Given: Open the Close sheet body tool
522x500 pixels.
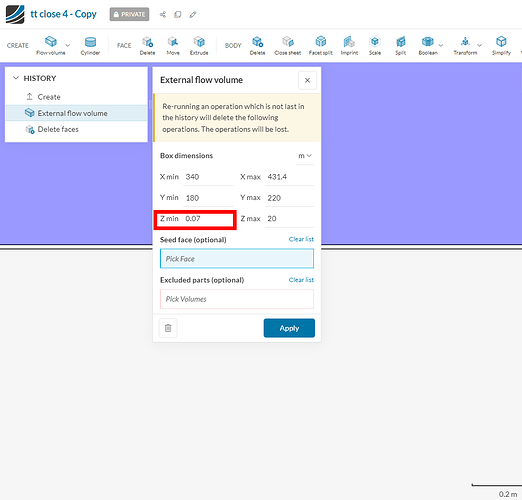Looking at the screenshot, I should pyautogui.click(x=288, y=45).
